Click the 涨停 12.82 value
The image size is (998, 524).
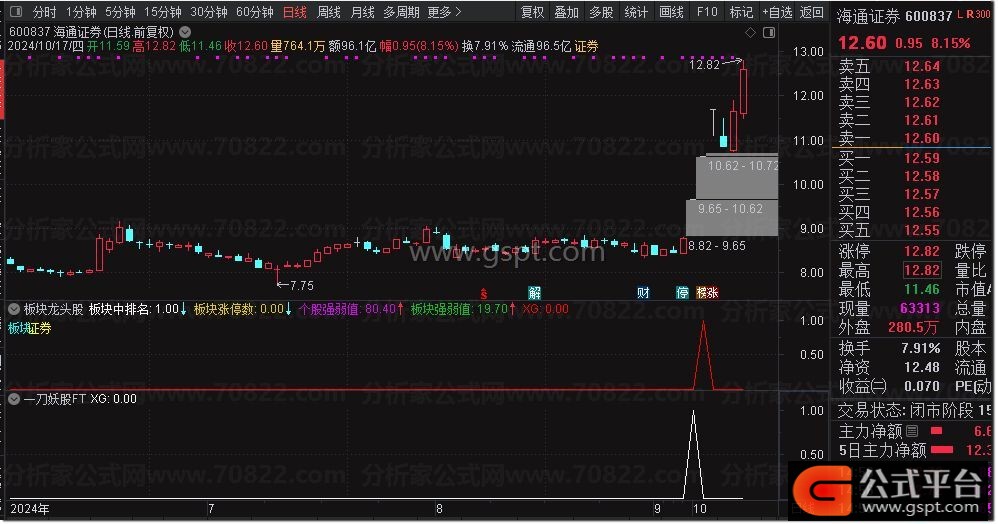click(x=922, y=251)
